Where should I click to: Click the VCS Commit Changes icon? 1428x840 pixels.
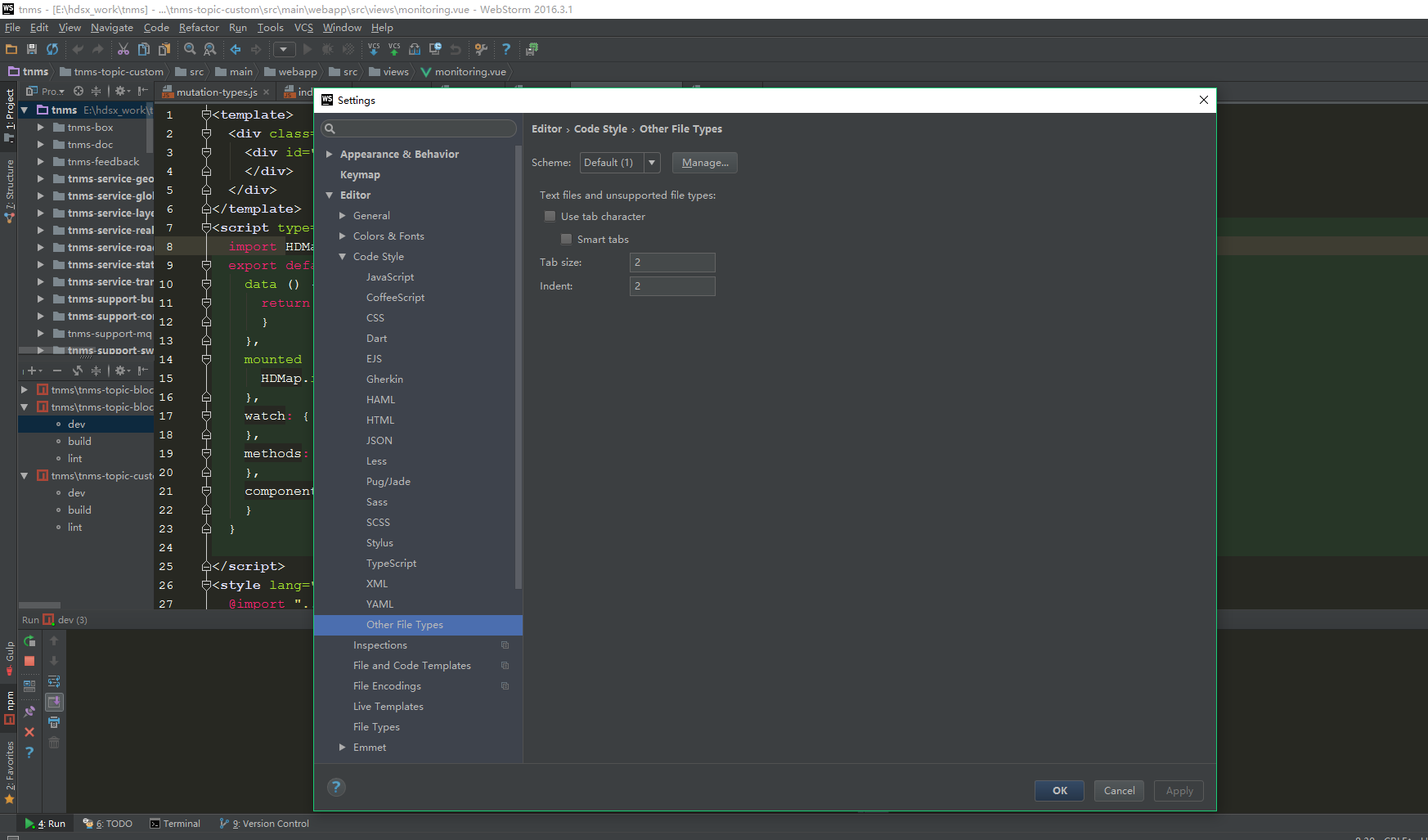[x=394, y=49]
